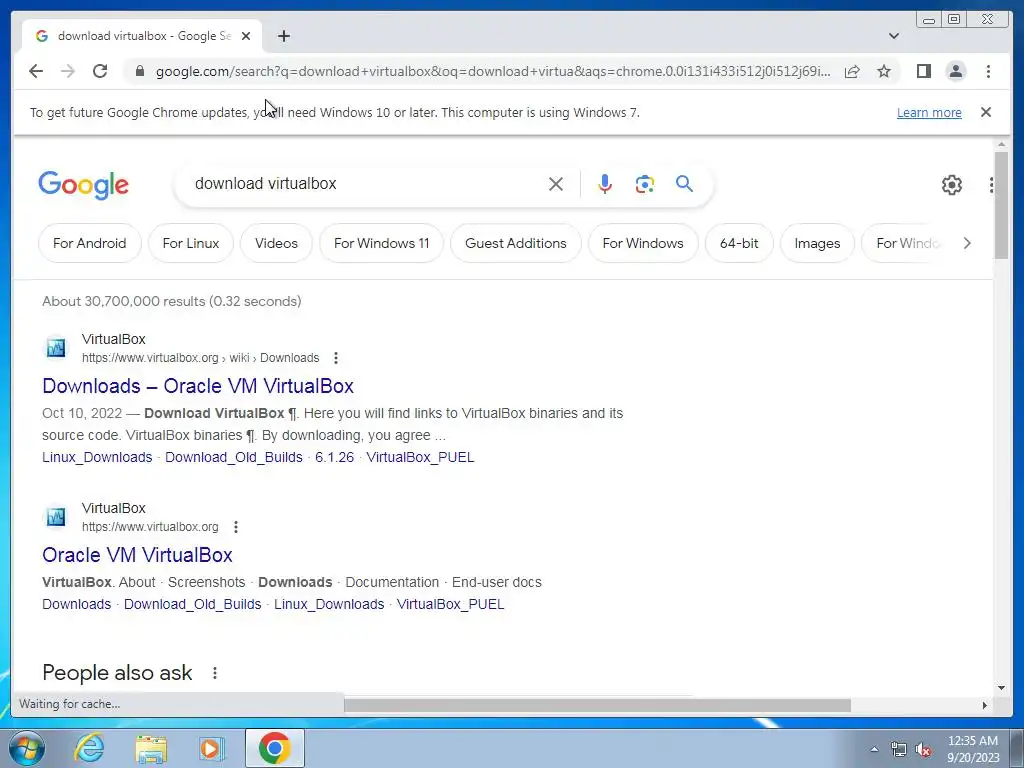The height and width of the screenshot is (768, 1024).
Task: Open the 6.1.26 sitelink
Action: (x=334, y=457)
